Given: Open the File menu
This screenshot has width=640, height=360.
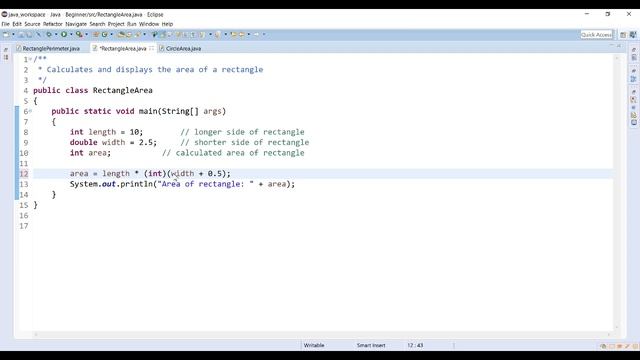Looking at the screenshot, I should point(5,24).
